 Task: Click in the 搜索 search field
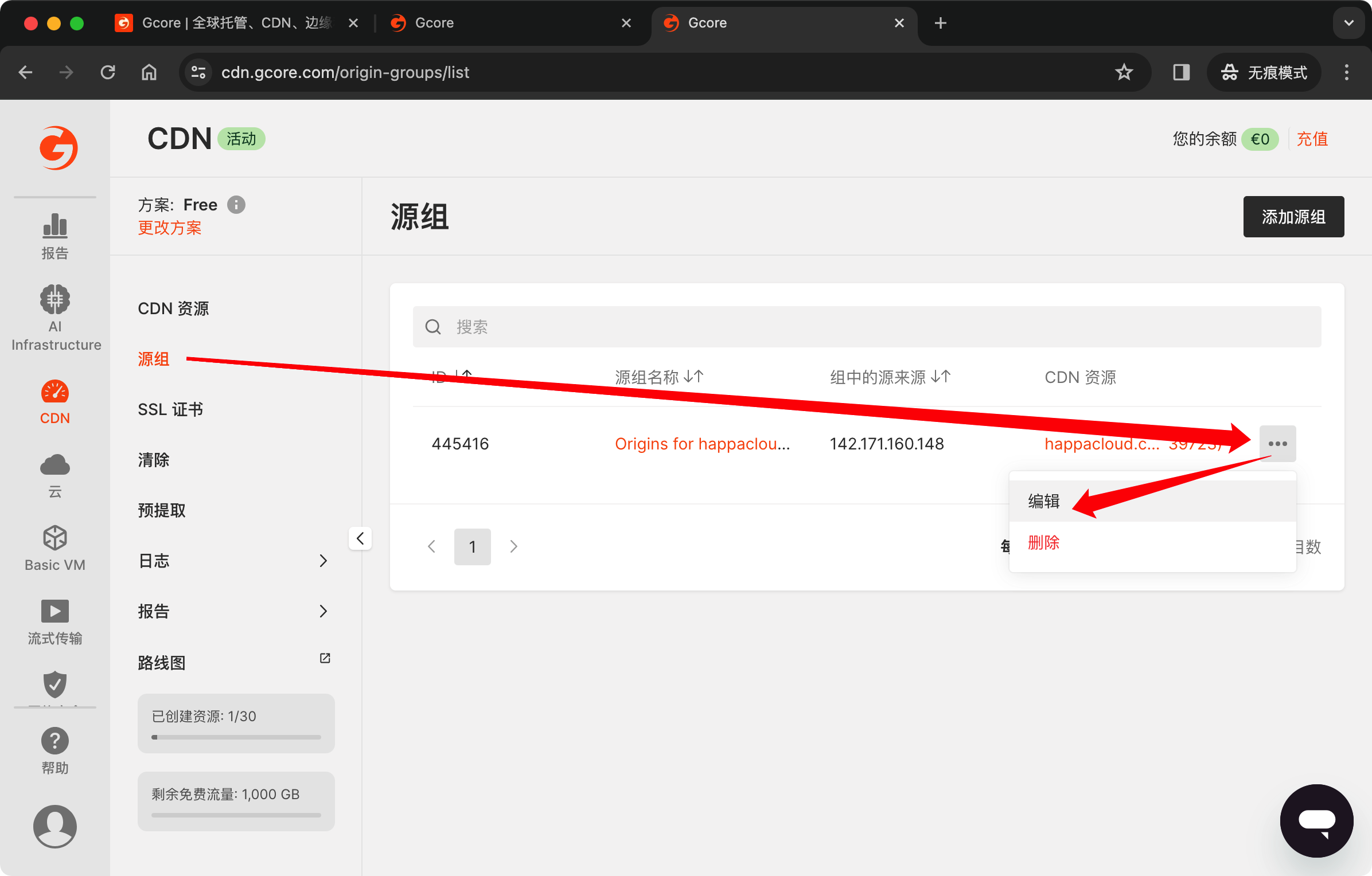[867, 327]
